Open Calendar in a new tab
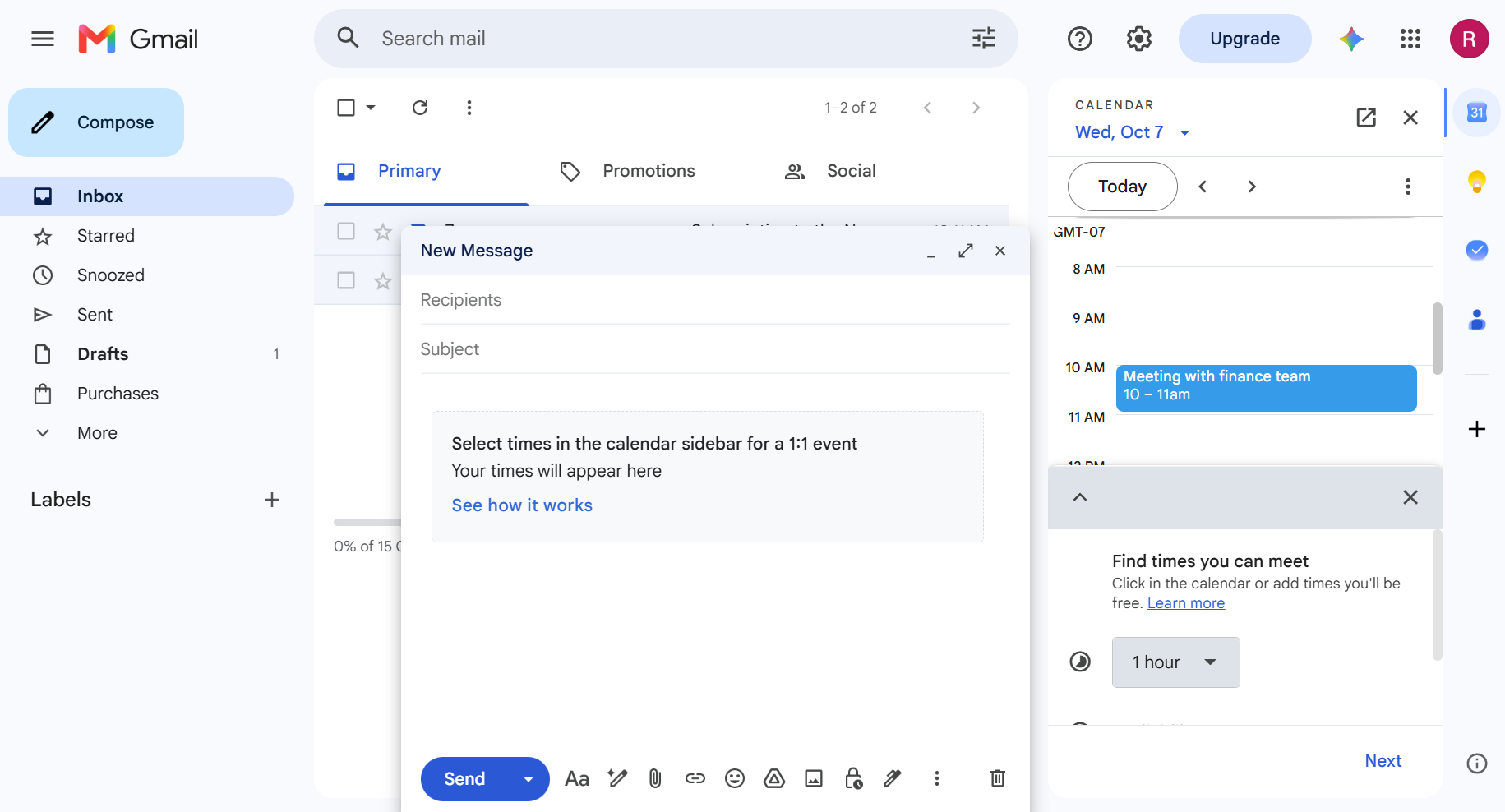1505x812 pixels. 1366,118
